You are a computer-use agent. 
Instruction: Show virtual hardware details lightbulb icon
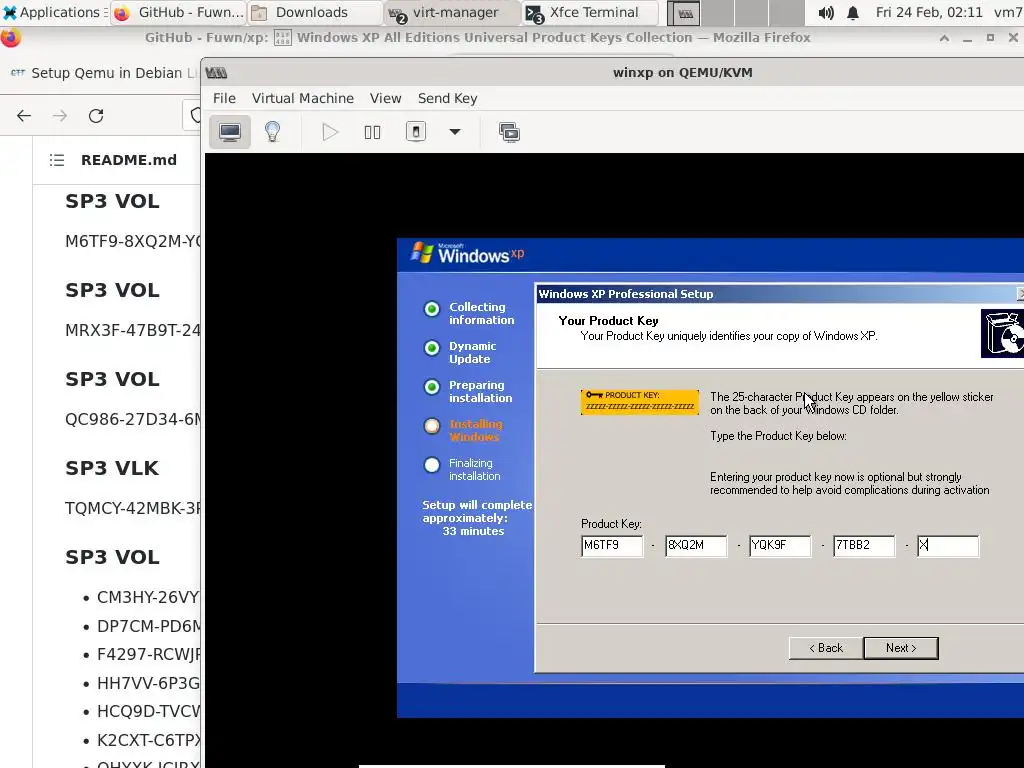pos(272,133)
